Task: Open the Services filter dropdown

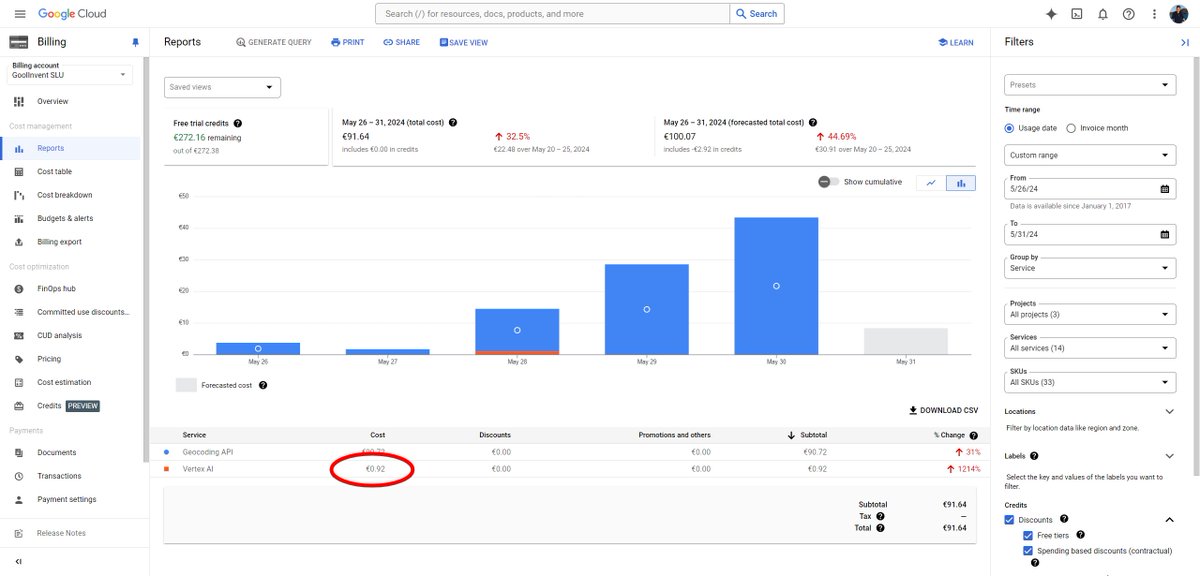Action: [1090, 346]
